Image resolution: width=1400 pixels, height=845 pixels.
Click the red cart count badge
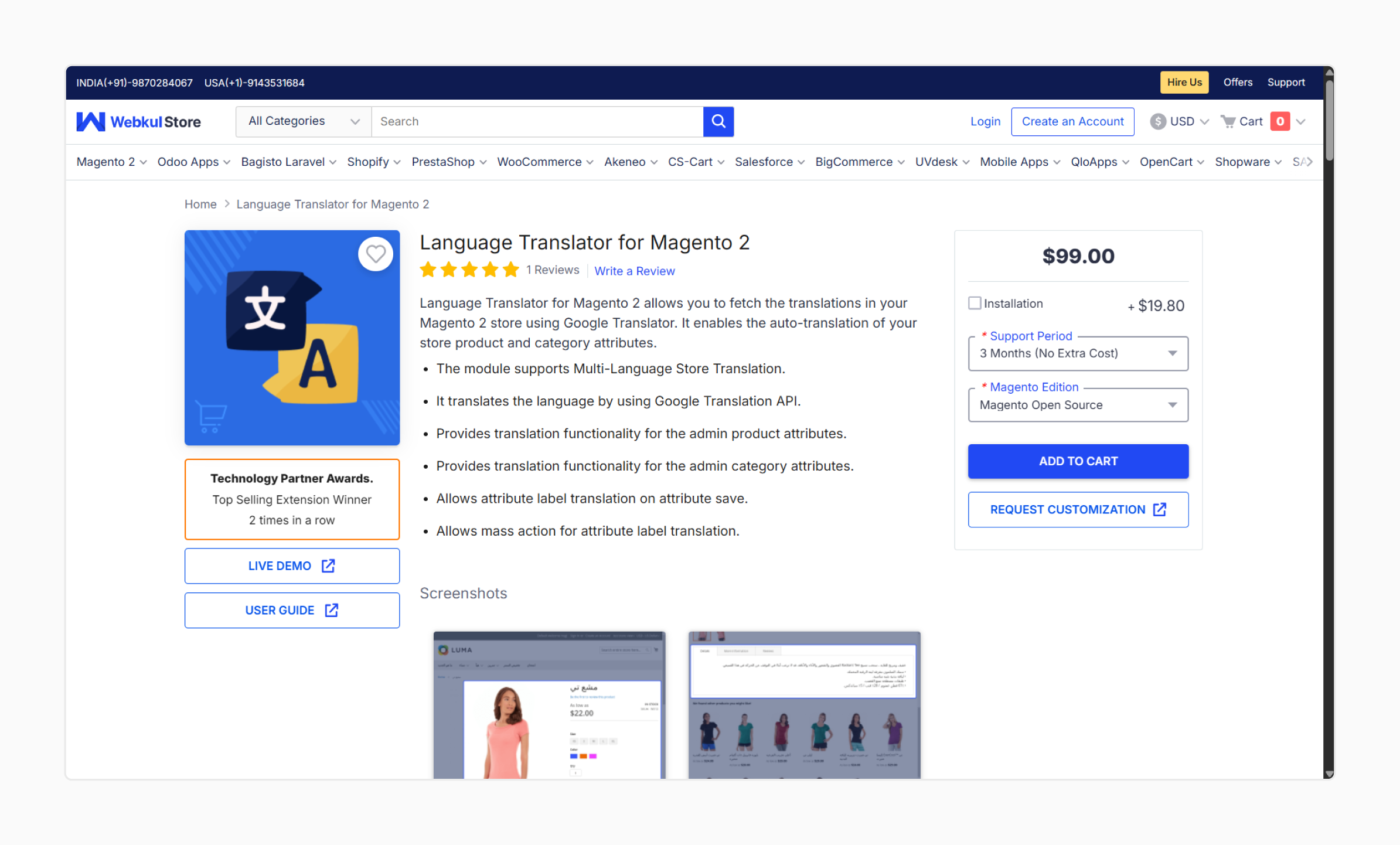click(x=1280, y=121)
